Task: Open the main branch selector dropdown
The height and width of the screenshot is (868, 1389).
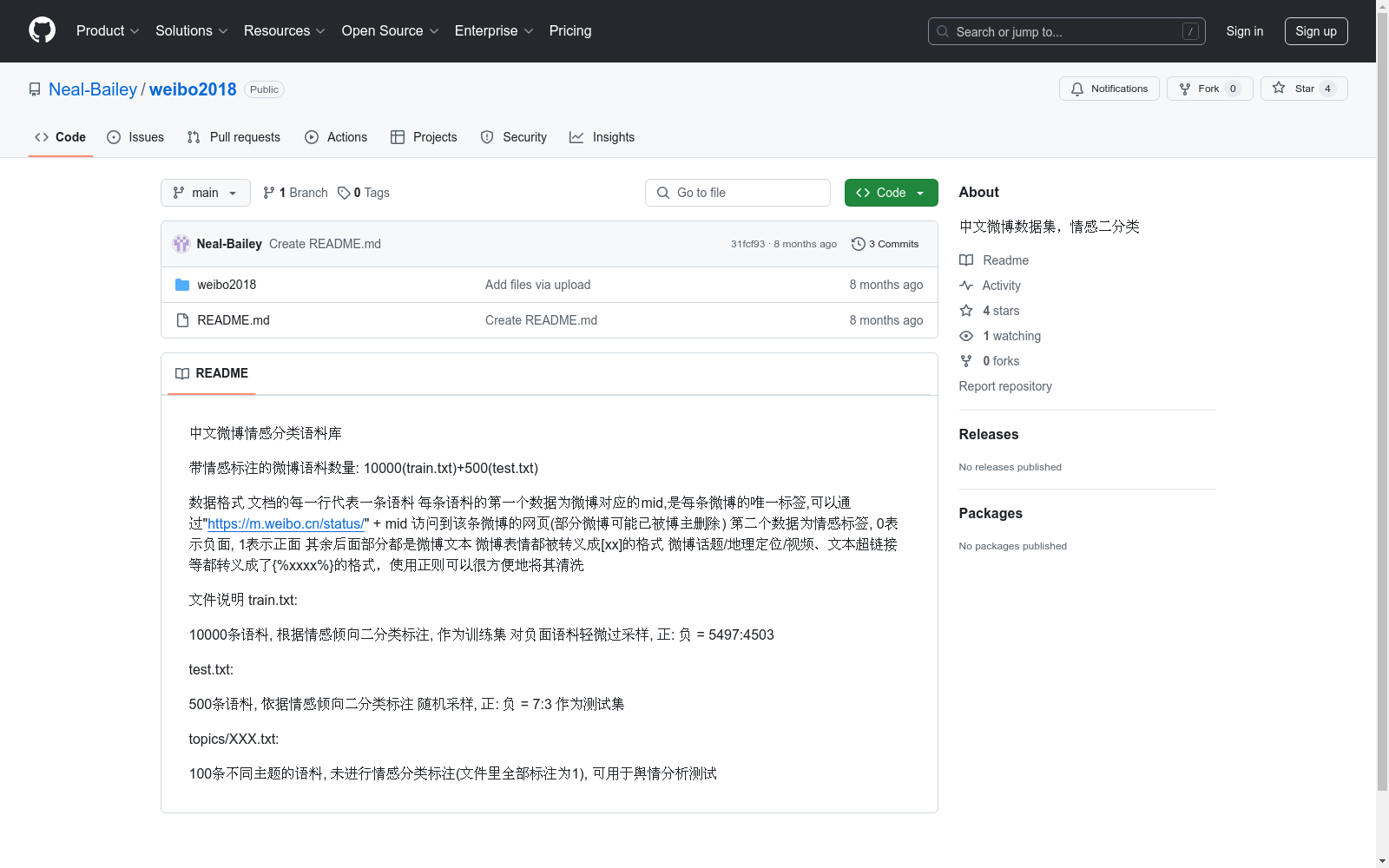Action: [206, 193]
